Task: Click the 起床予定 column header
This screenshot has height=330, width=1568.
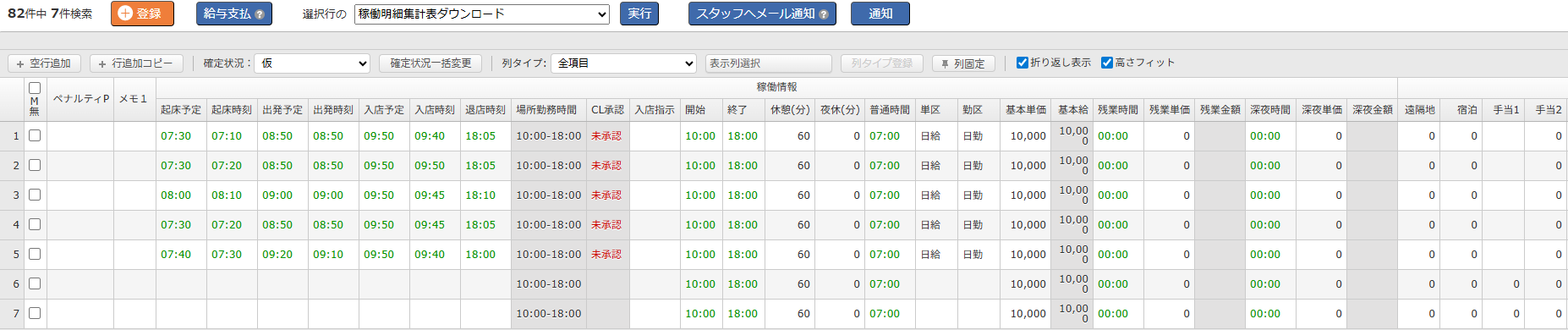Action: 181,110
